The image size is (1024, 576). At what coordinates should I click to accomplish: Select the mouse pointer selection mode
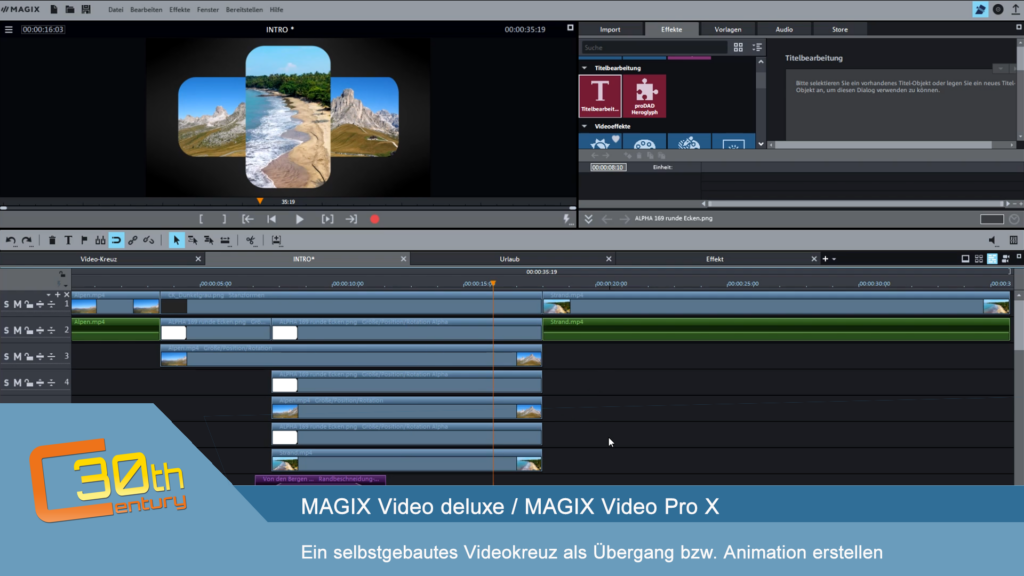coord(176,240)
